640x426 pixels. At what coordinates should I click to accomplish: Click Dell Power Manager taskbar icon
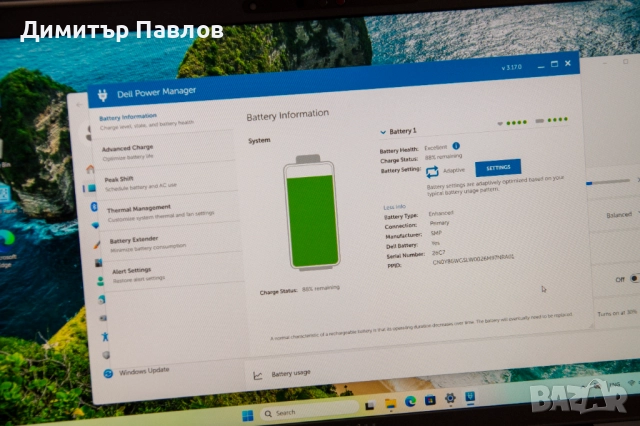[x=470, y=397]
